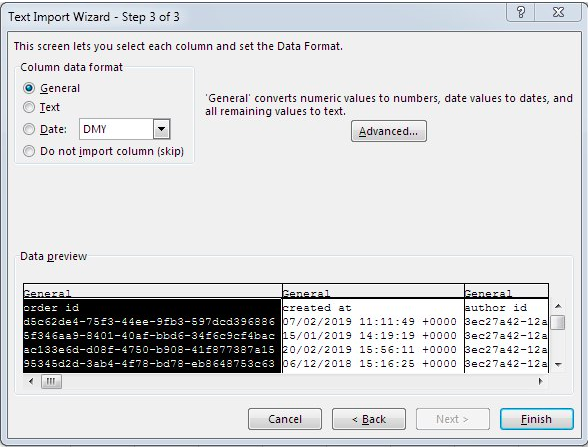Select the Text column format option
588x447 pixels.
pos(29,107)
